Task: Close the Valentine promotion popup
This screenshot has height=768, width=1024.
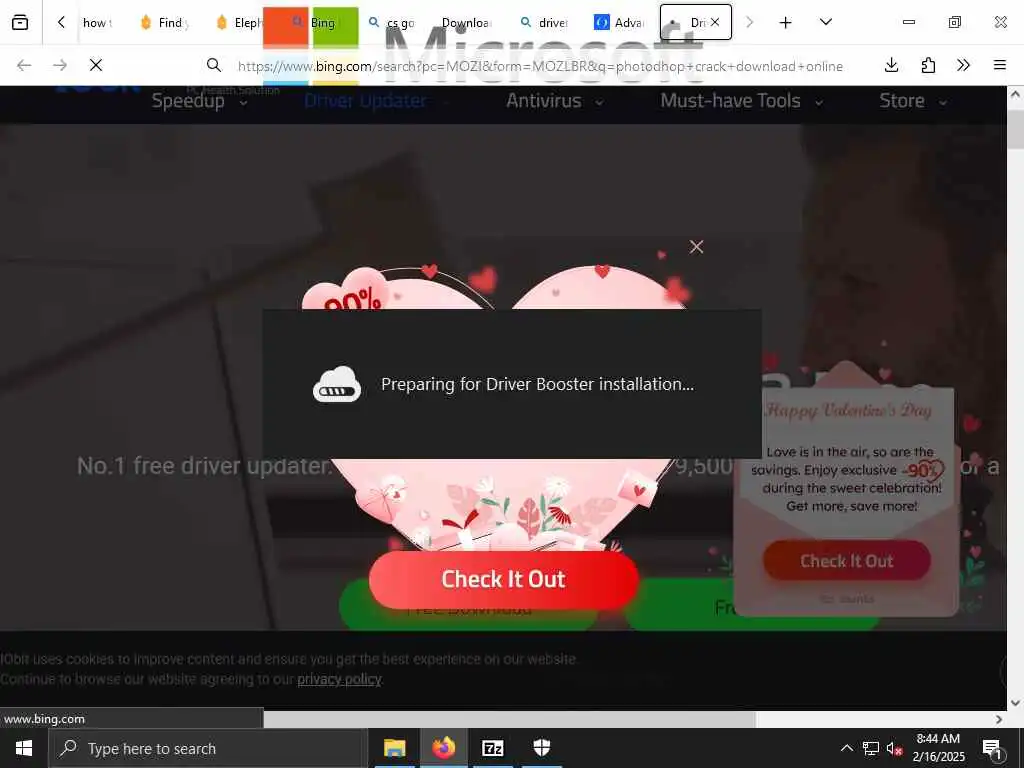Action: click(696, 247)
